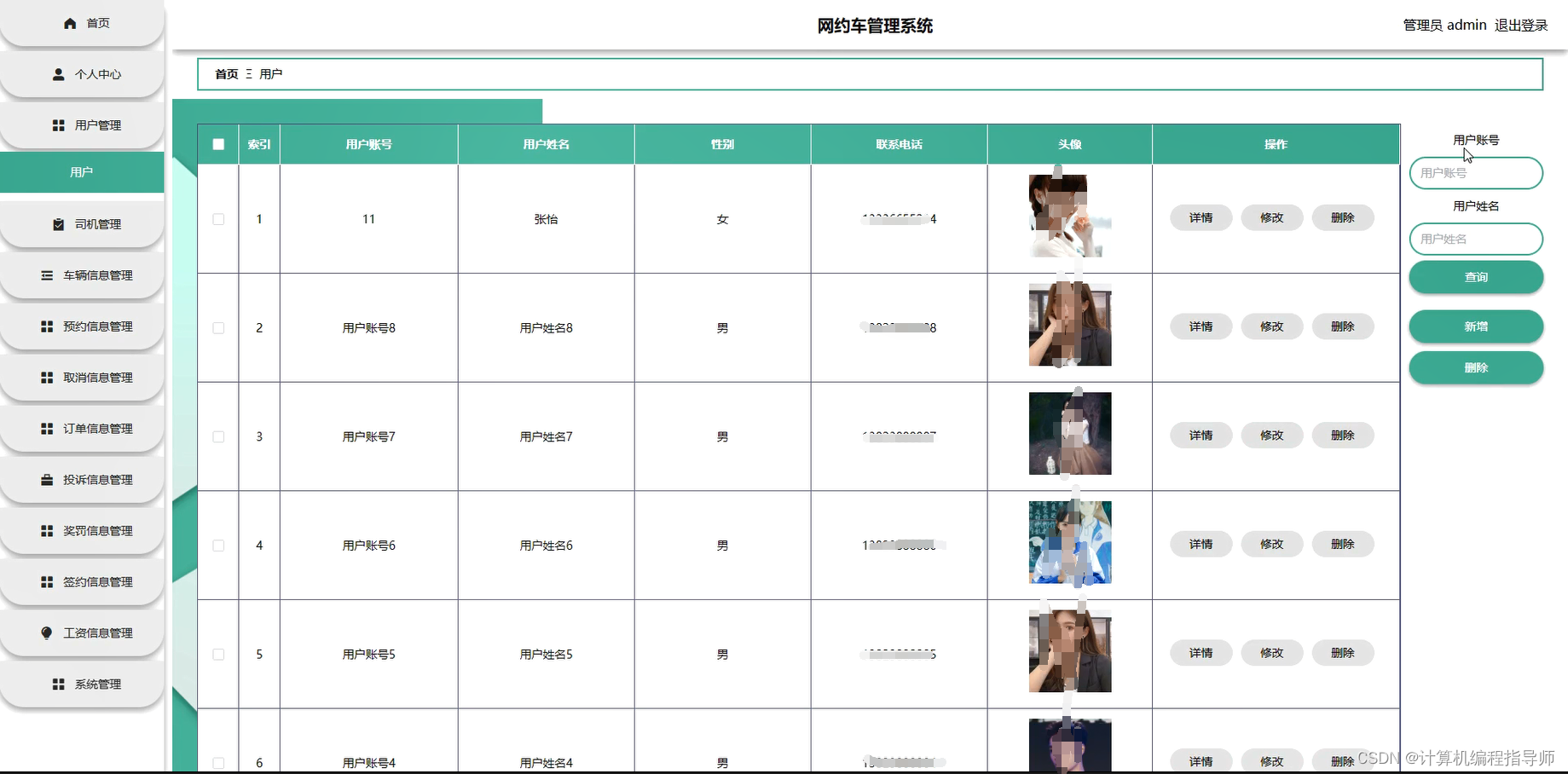Click avatar thumbnail of 用户账号8
The image size is (1568, 774).
[x=1070, y=325]
